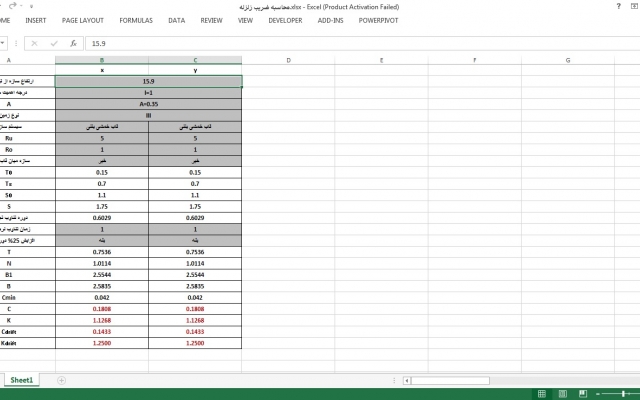This screenshot has height=400, width=640.
Task: Select the merged cell containing 15.9
Action: point(149,81)
